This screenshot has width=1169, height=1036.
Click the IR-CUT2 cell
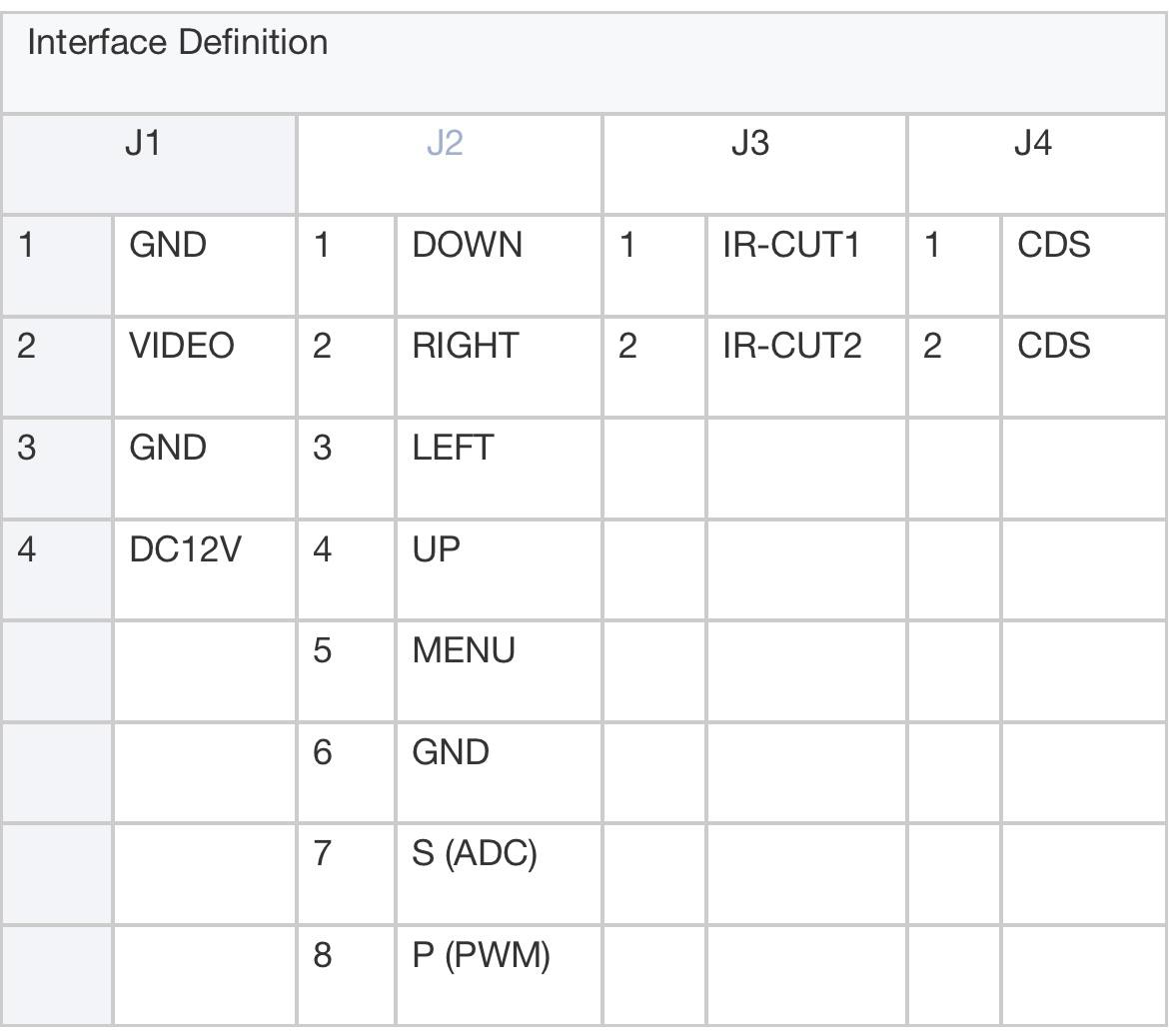(x=806, y=368)
